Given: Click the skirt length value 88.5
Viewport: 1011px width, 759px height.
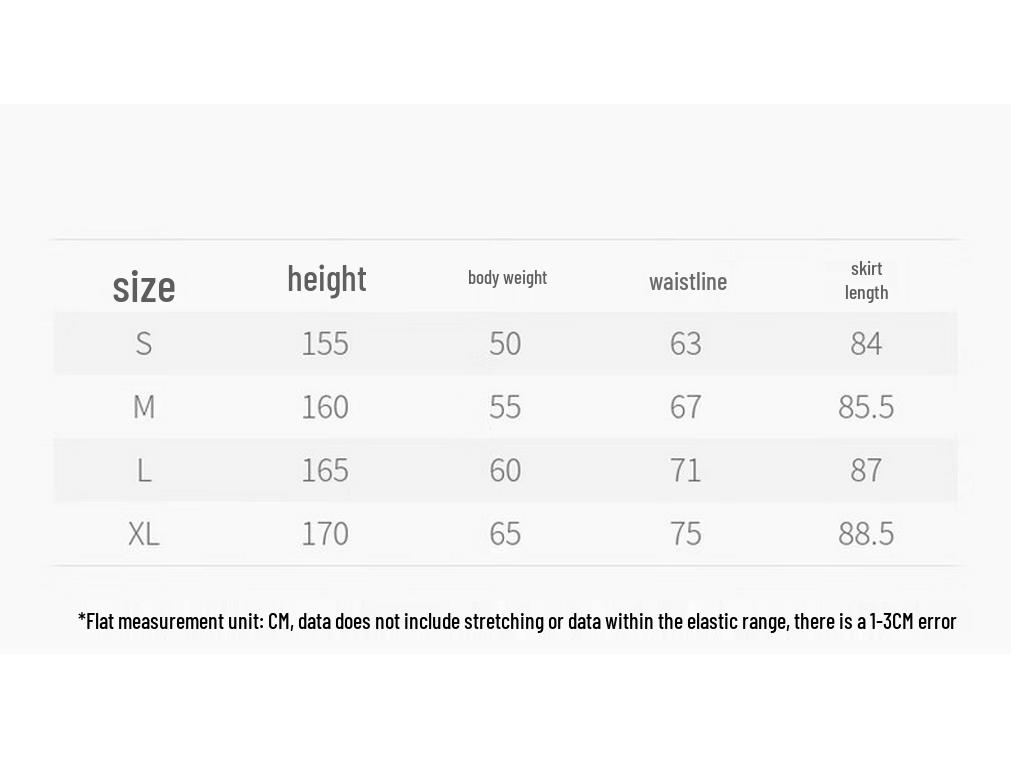Looking at the screenshot, I should point(866,534).
